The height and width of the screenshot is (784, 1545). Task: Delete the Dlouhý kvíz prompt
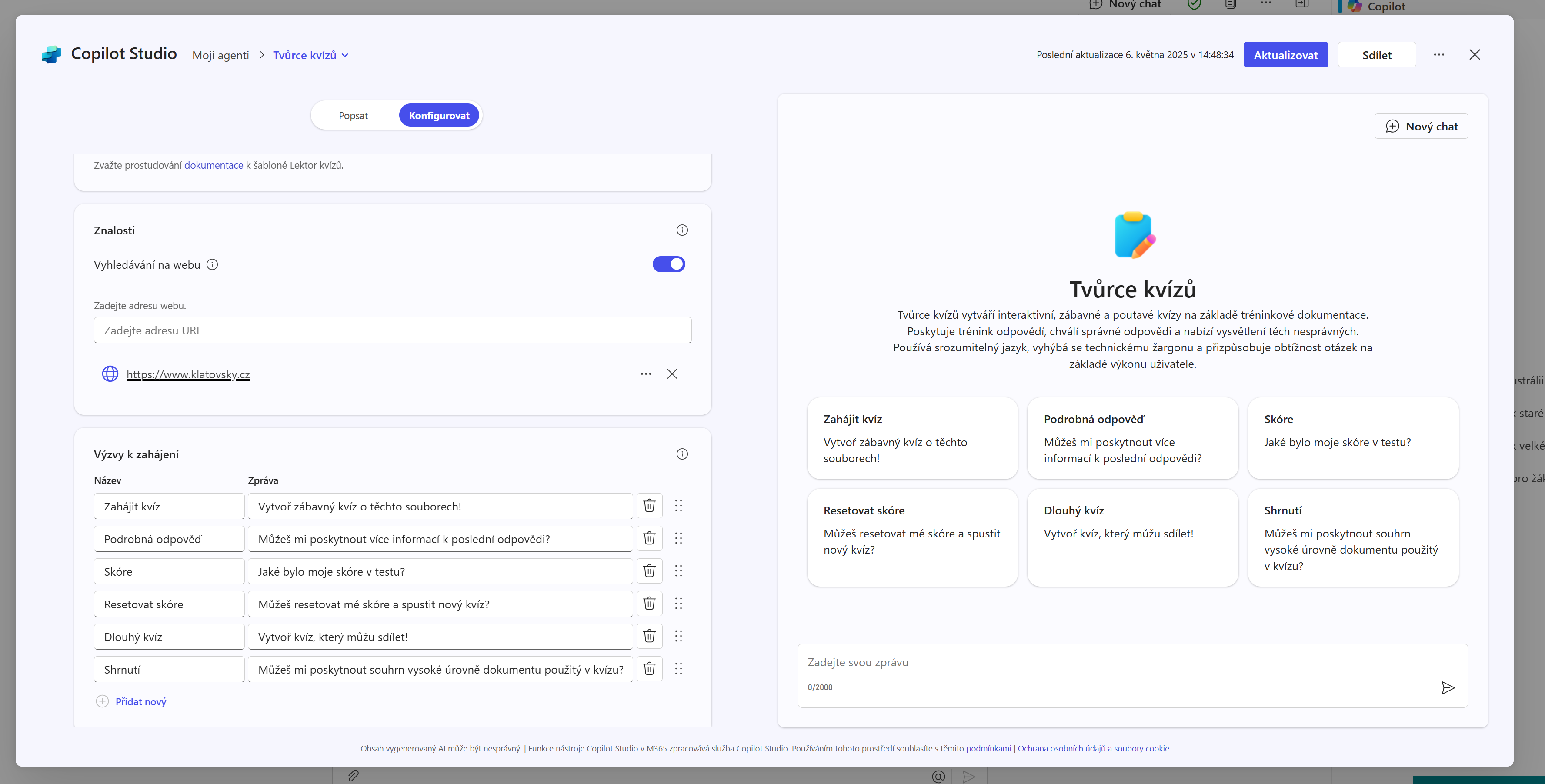[649, 637]
